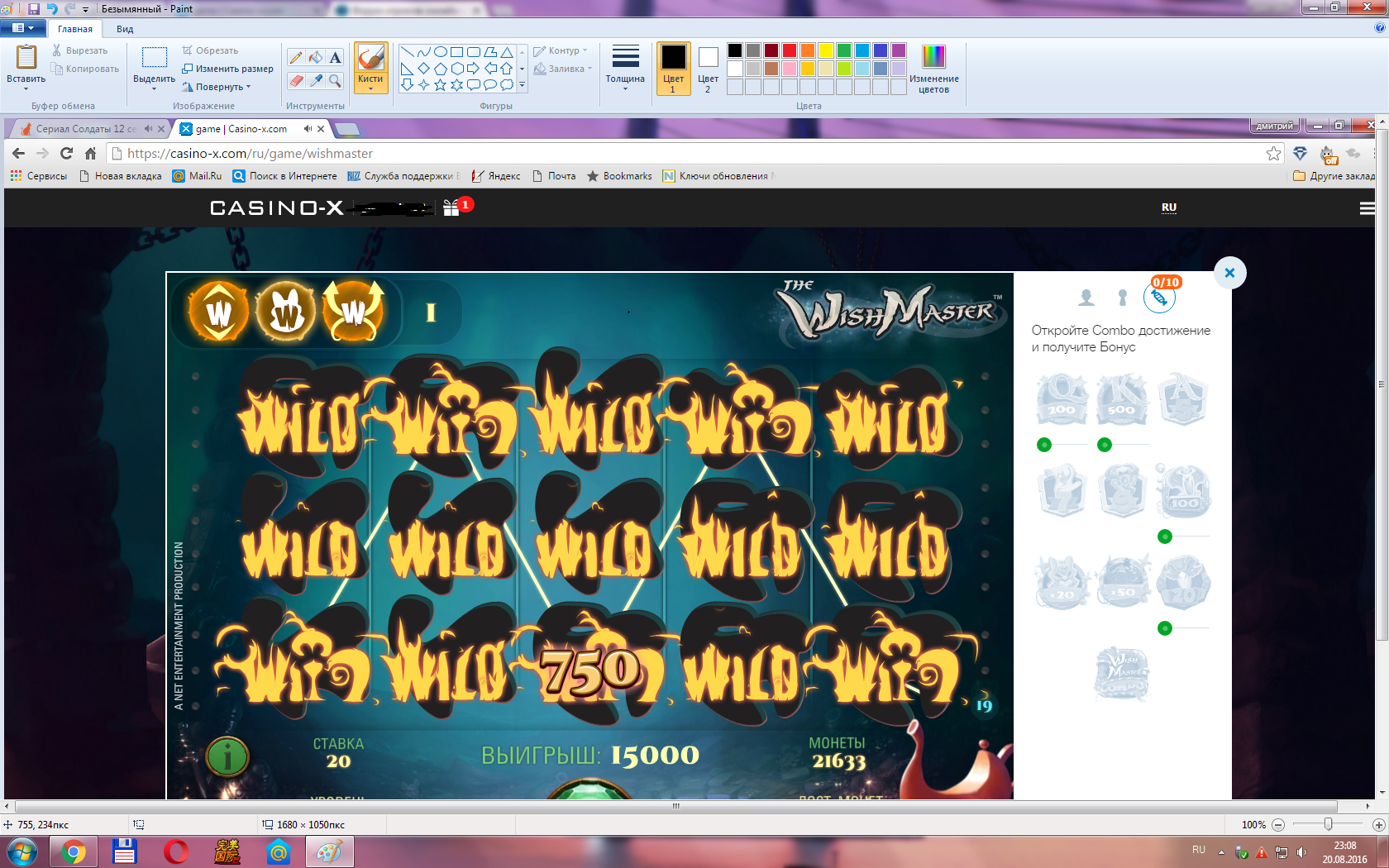Screen dimensions: 1389x868
Task: Pick the yellow color swatch
Action: coord(826,50)
